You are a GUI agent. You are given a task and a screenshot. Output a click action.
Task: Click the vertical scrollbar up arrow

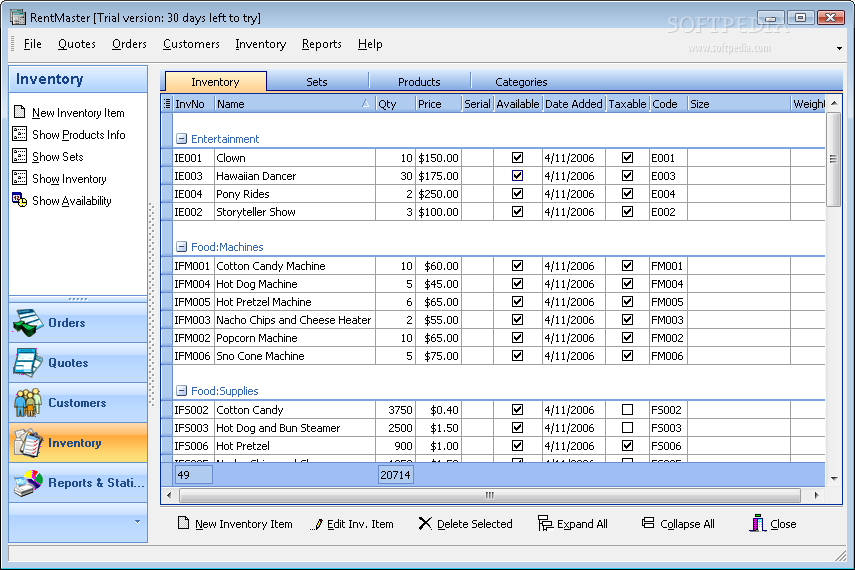[834, 104]
